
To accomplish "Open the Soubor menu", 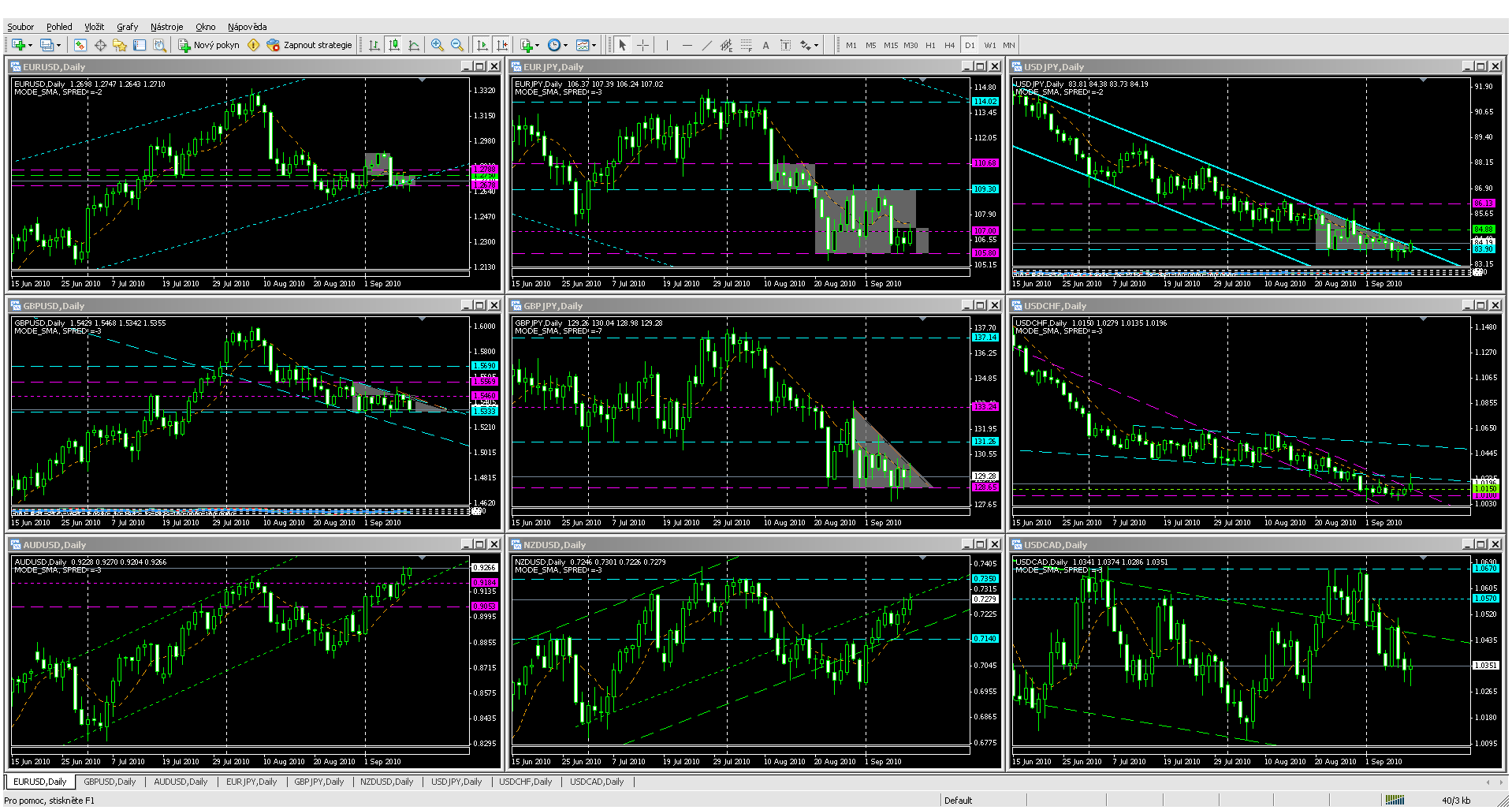I will 20,27.
